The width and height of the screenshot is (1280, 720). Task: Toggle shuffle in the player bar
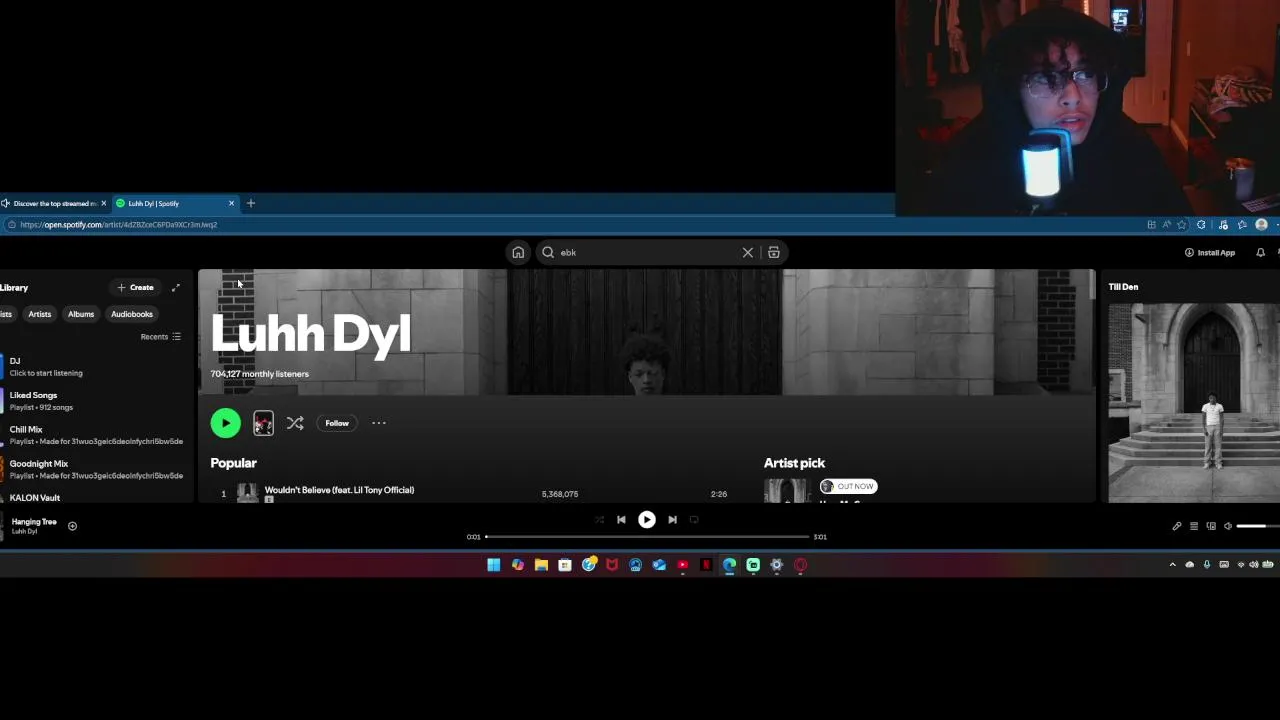click(x=599, y=520)
